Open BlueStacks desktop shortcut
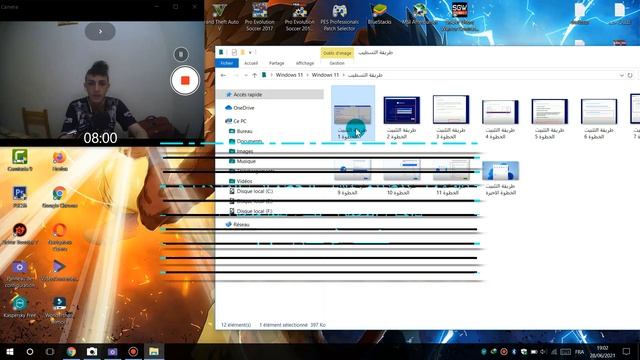Viewport: 640px width, 360px height. tap(379, 13)
